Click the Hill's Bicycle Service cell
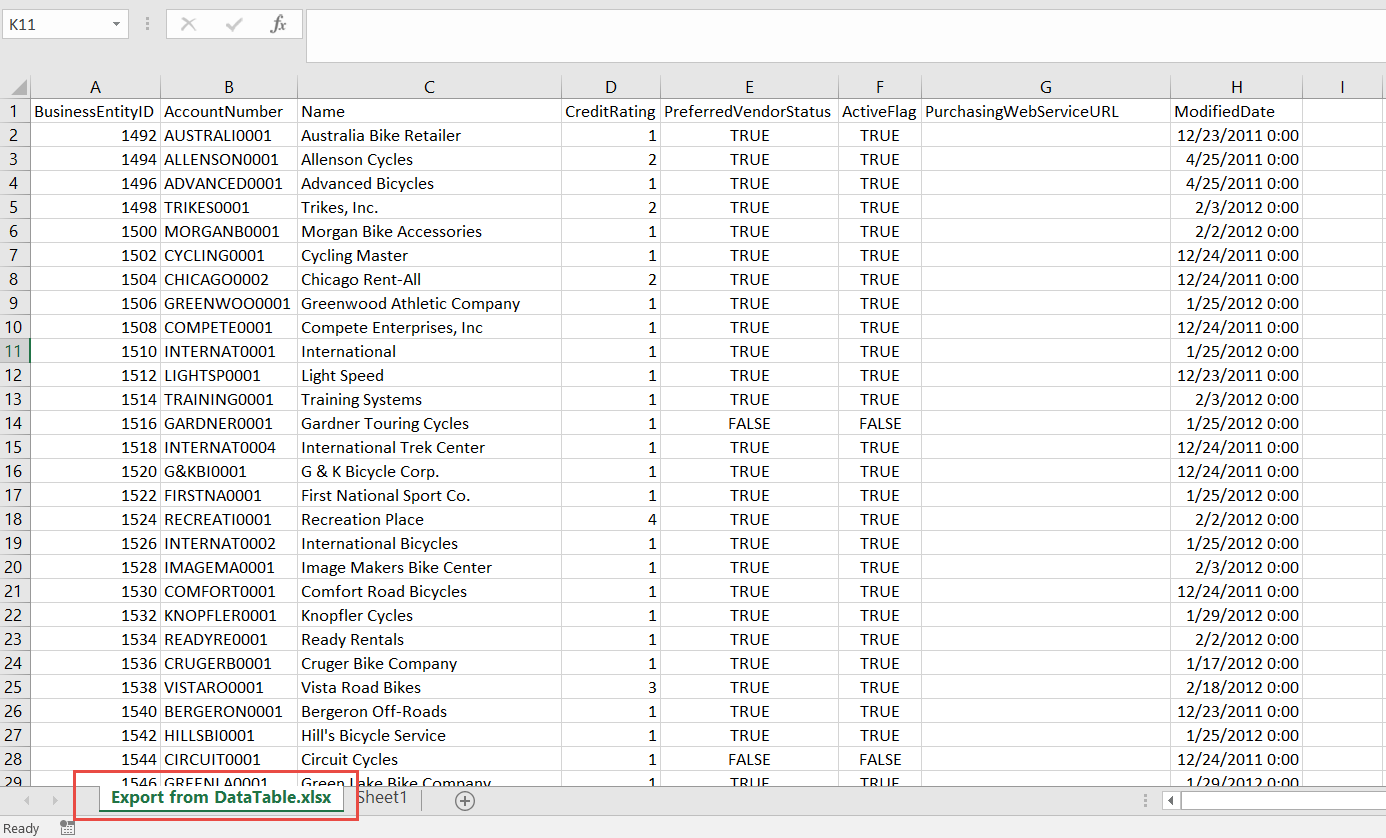This screenshot has height=838, width=1386. tap(429, 735)
